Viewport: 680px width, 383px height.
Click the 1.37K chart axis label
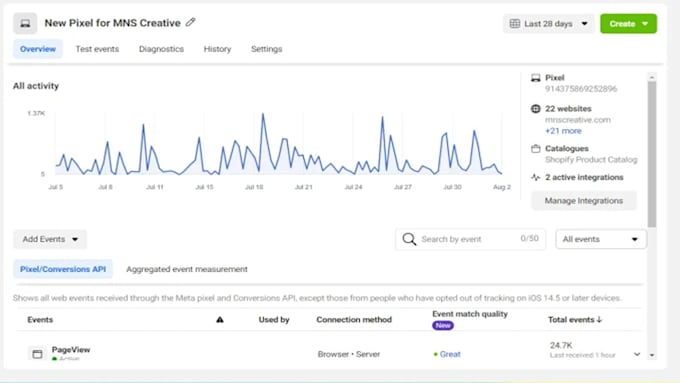(36, 113)
